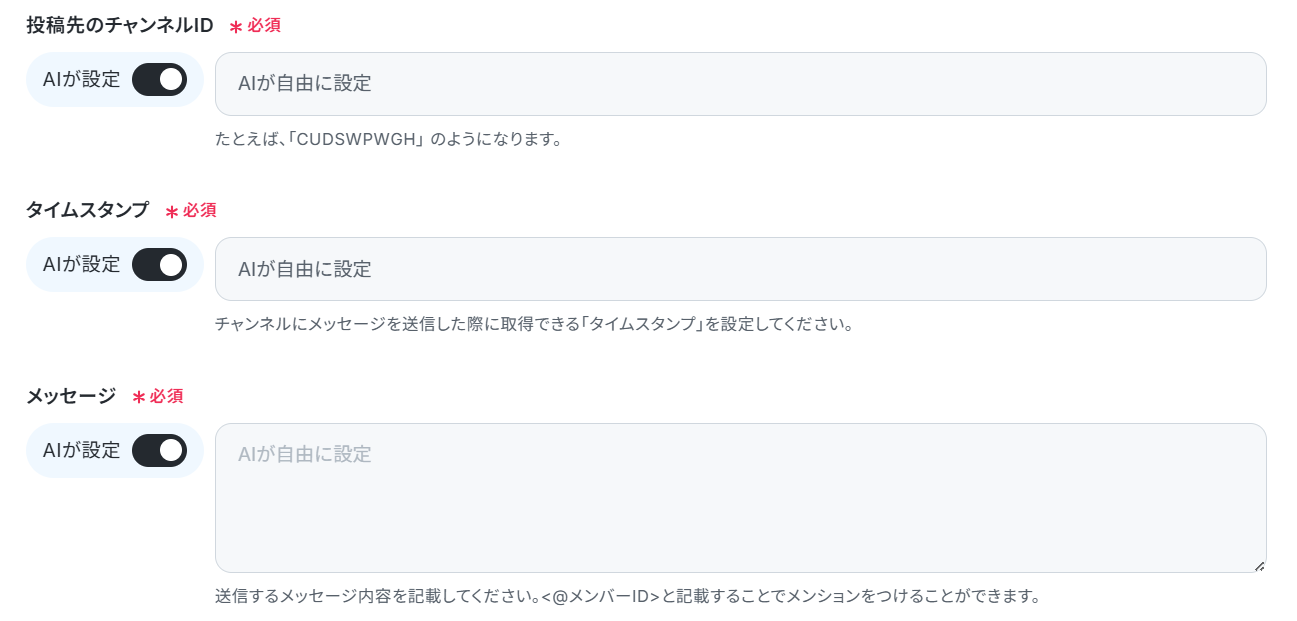The width and height of the screenshot is (1297, 621).
Task: Click the タイムスタンプ helper description text
Action: 534,325
